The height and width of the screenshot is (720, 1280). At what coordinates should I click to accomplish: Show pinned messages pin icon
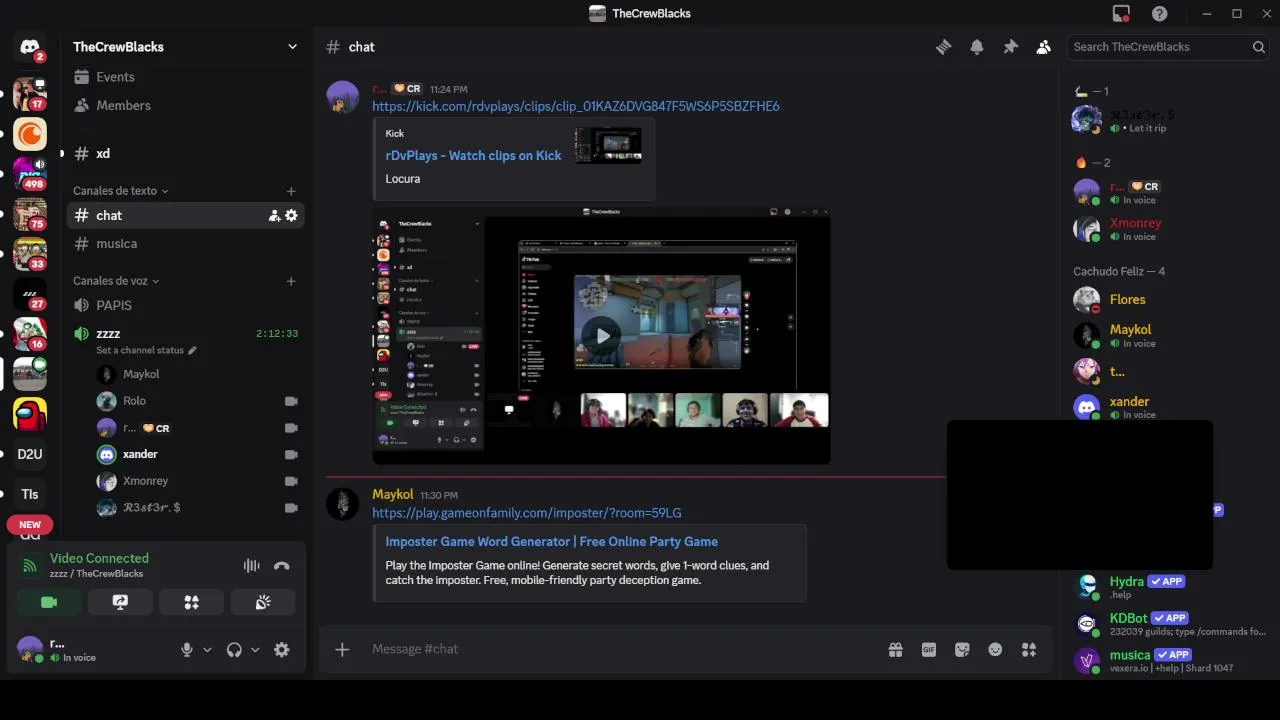tap(1010, 47)
